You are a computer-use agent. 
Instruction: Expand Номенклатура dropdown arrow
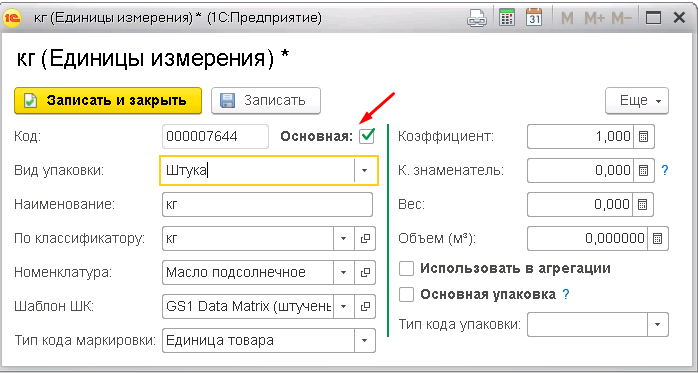point(344,272)
